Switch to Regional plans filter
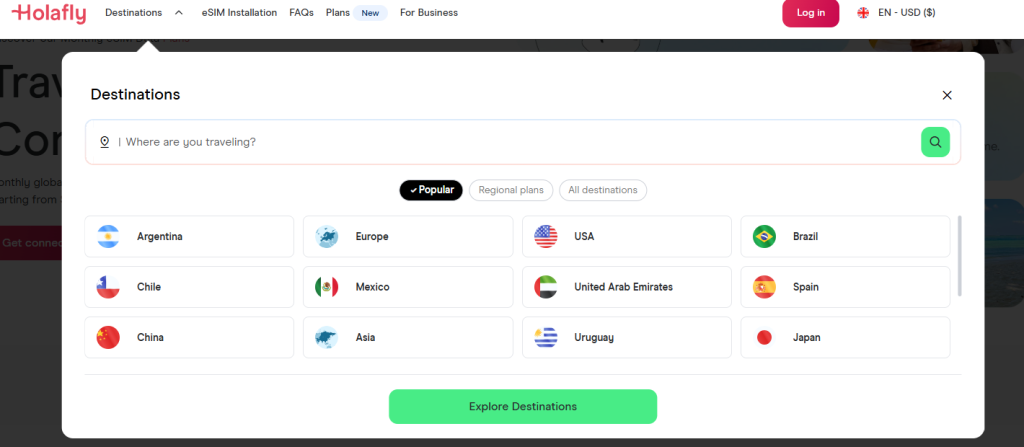This screenshot has width=1024, height=447. click(x=510, y=190)
